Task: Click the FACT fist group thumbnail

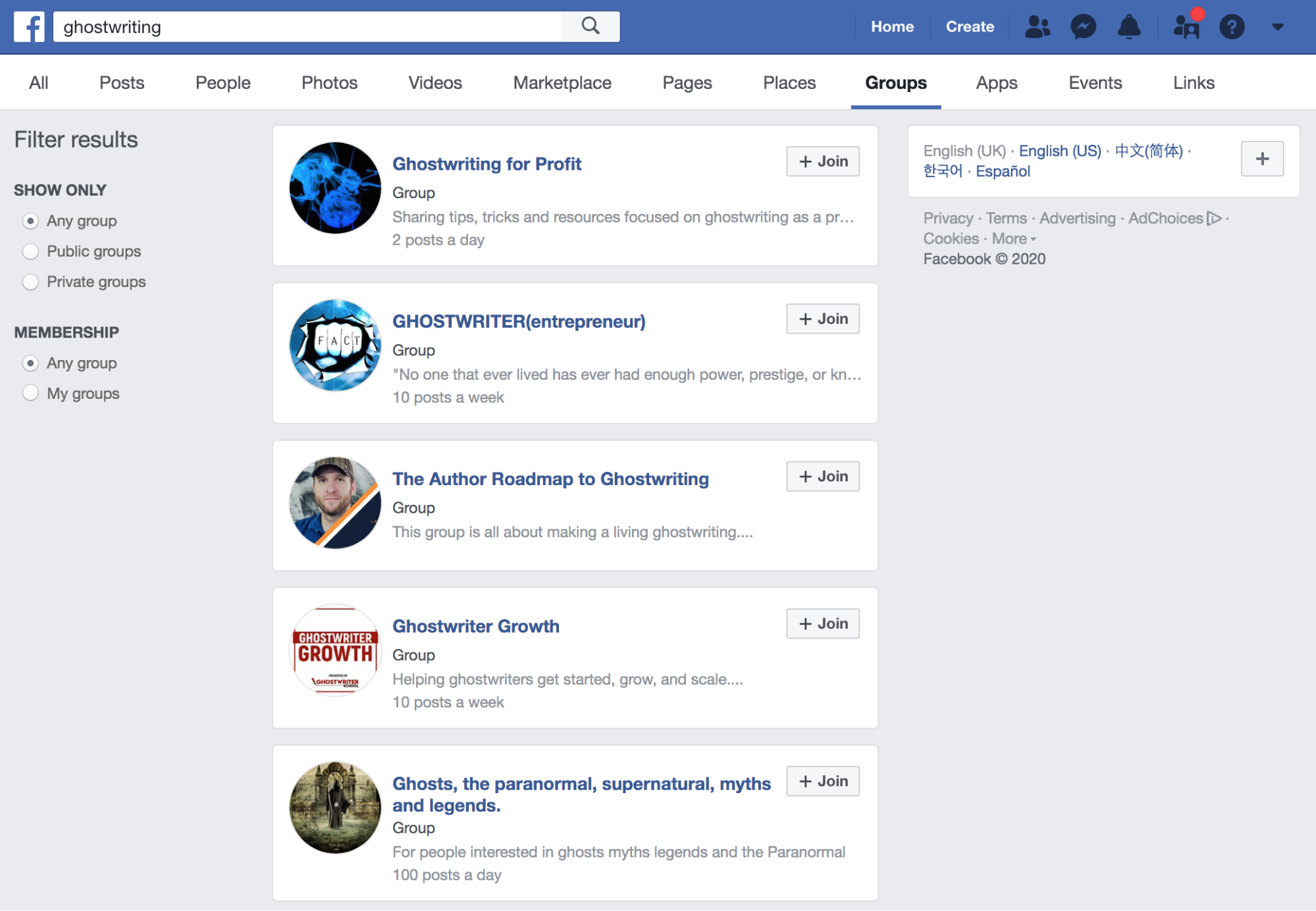Action: click(x=335, y=345)
